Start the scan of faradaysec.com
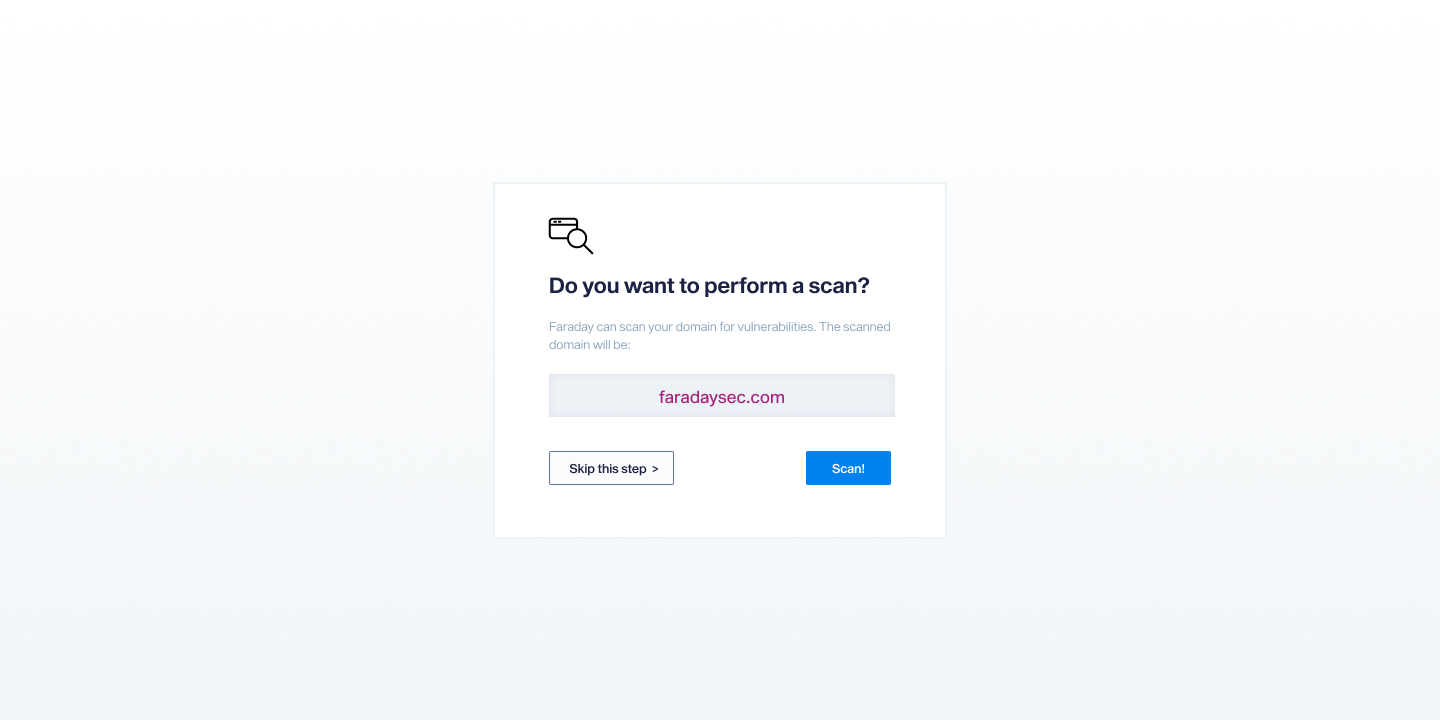1440x720 pixels. tap(848, 468)
